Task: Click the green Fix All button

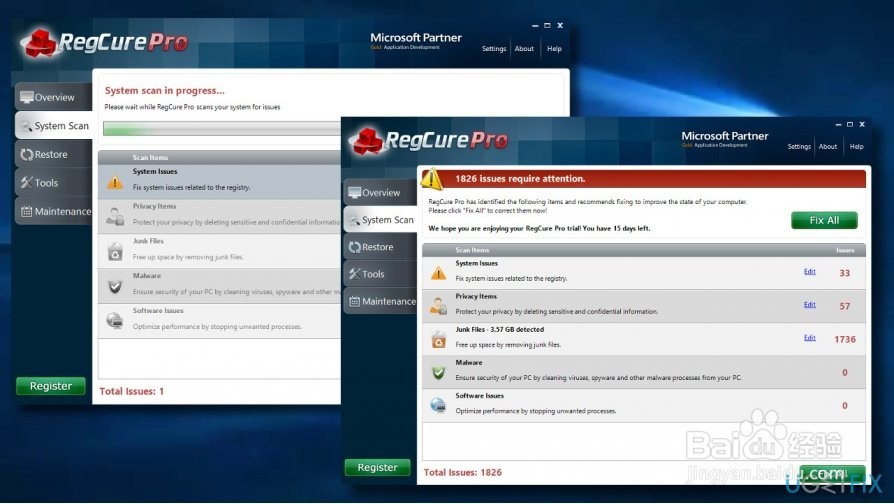Action: pos(824,220)
